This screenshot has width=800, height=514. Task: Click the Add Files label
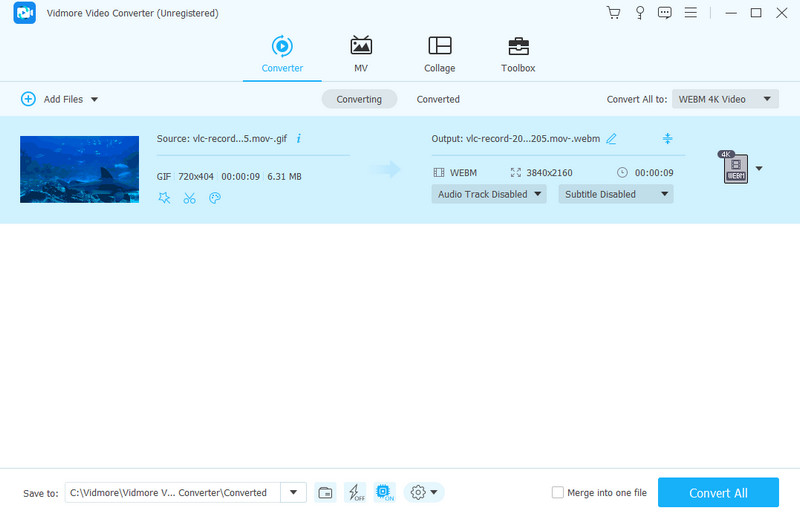coord(63,99)
